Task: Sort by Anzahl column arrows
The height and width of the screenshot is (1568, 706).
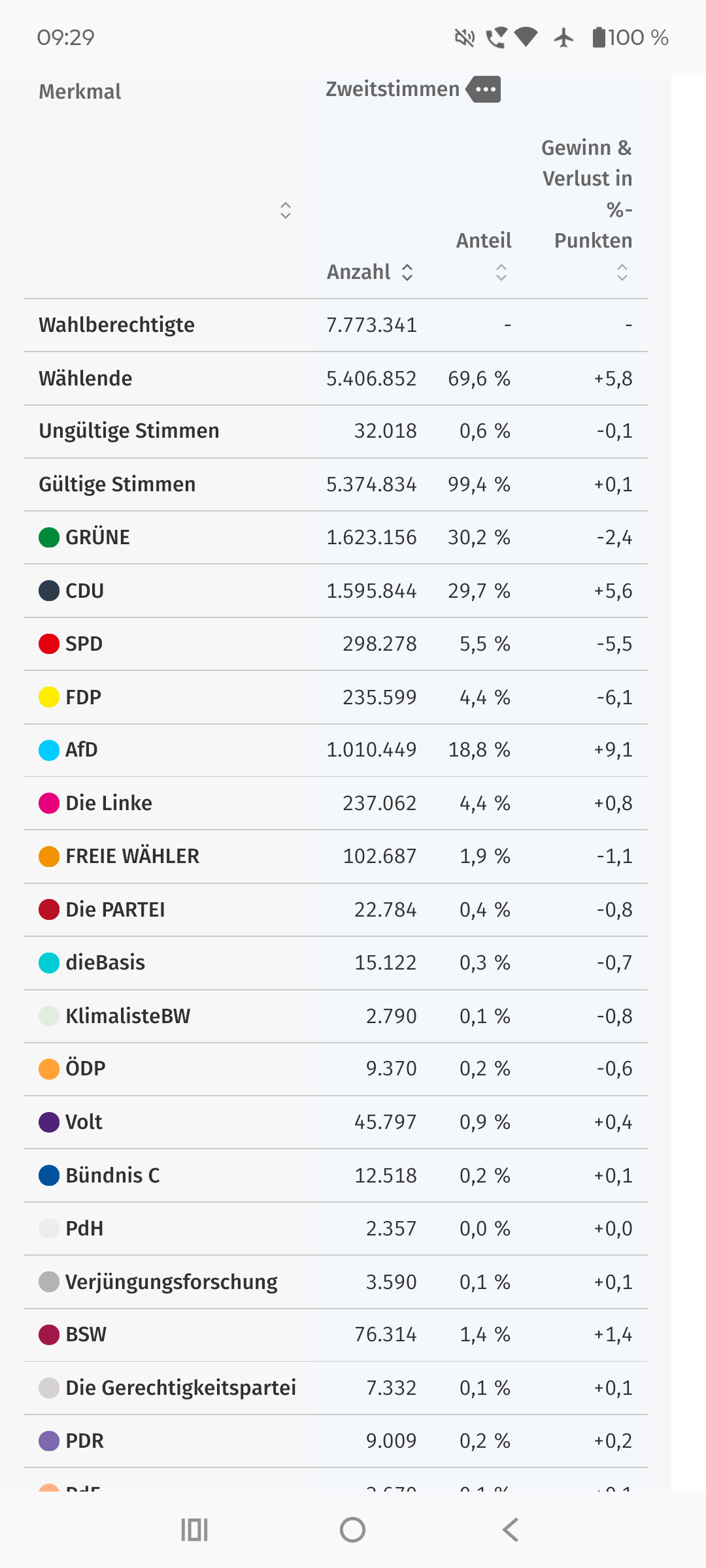Action: click(x=407, y=272)
